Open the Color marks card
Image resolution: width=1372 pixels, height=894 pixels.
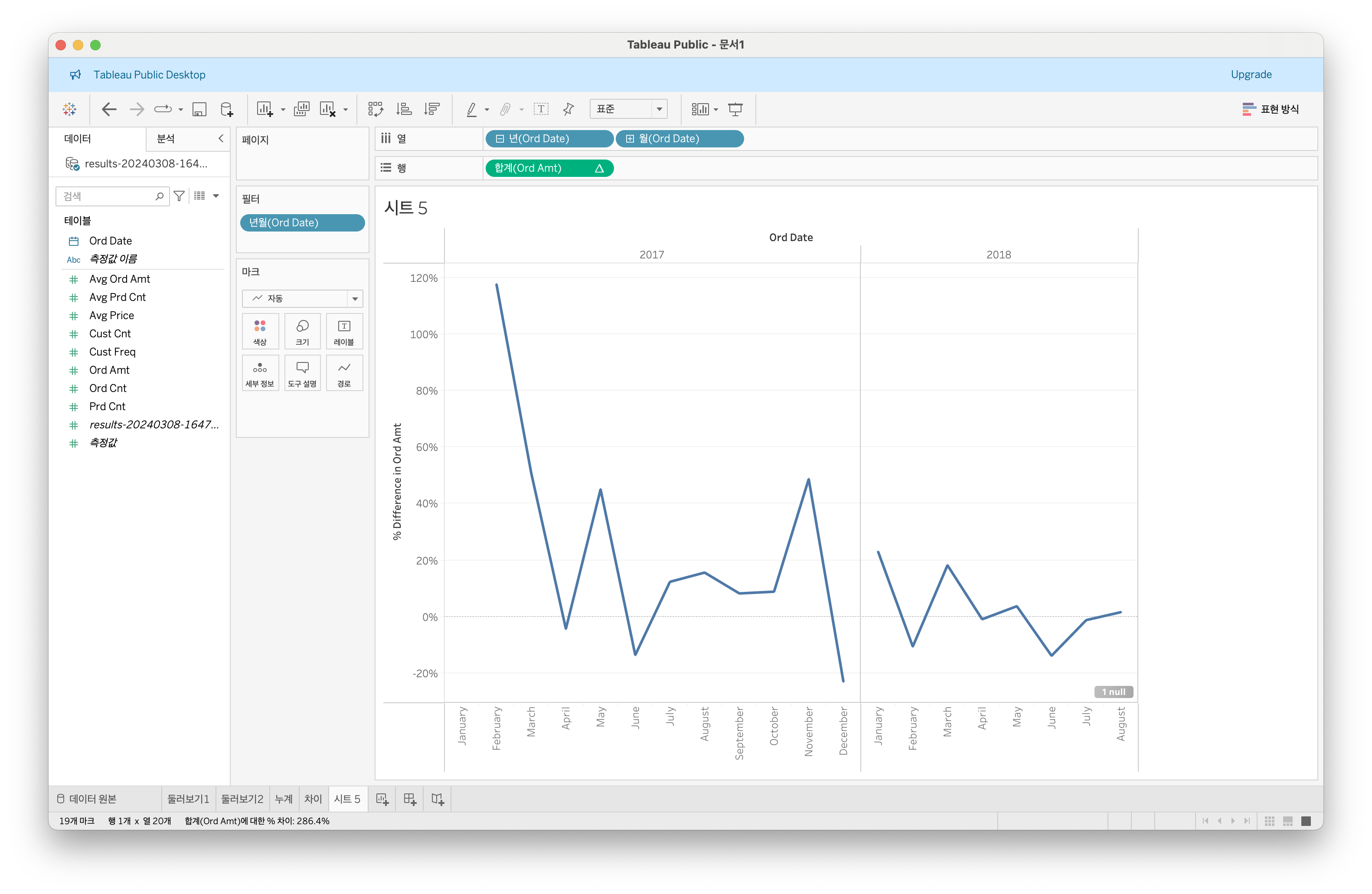260,331
